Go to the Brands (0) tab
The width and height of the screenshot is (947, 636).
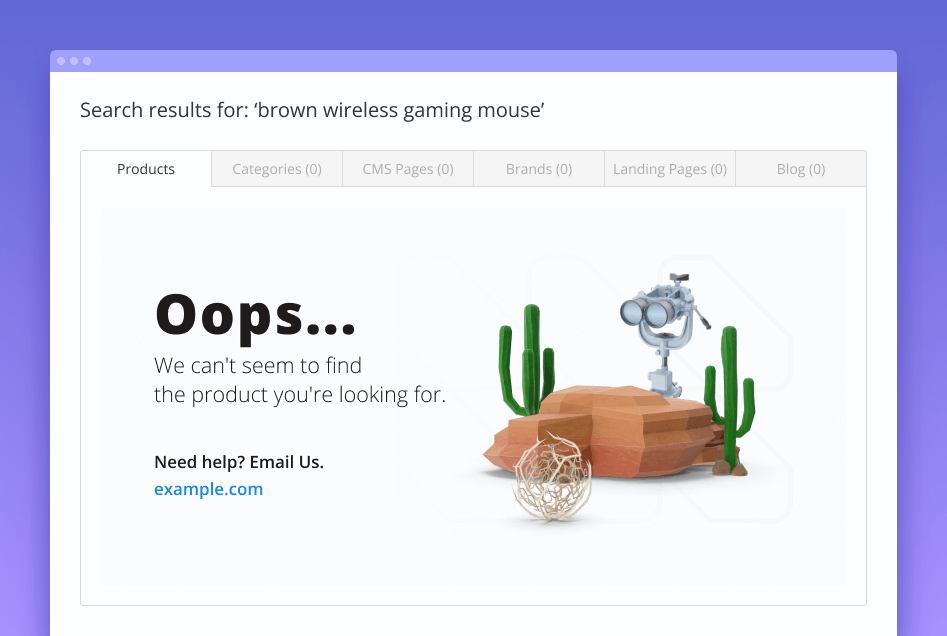pos(539,169)
